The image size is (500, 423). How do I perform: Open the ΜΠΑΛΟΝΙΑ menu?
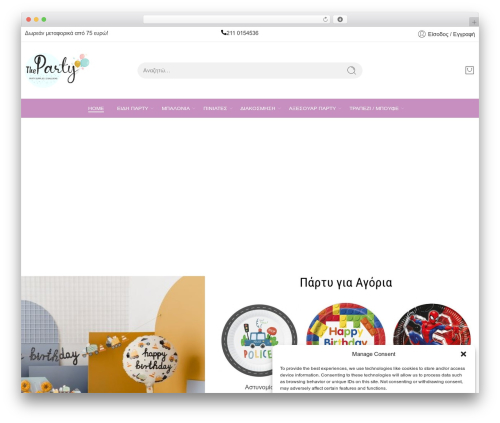[x=176, y=108]
